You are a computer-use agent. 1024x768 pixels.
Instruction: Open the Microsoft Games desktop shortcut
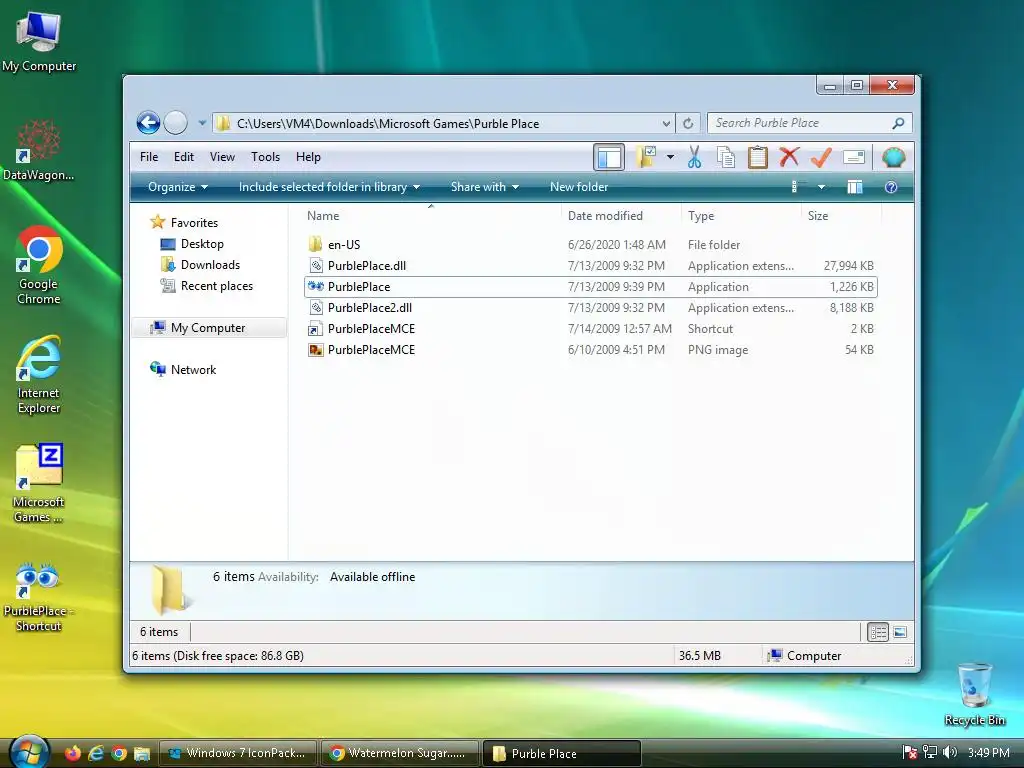click(x=39, y=484)
